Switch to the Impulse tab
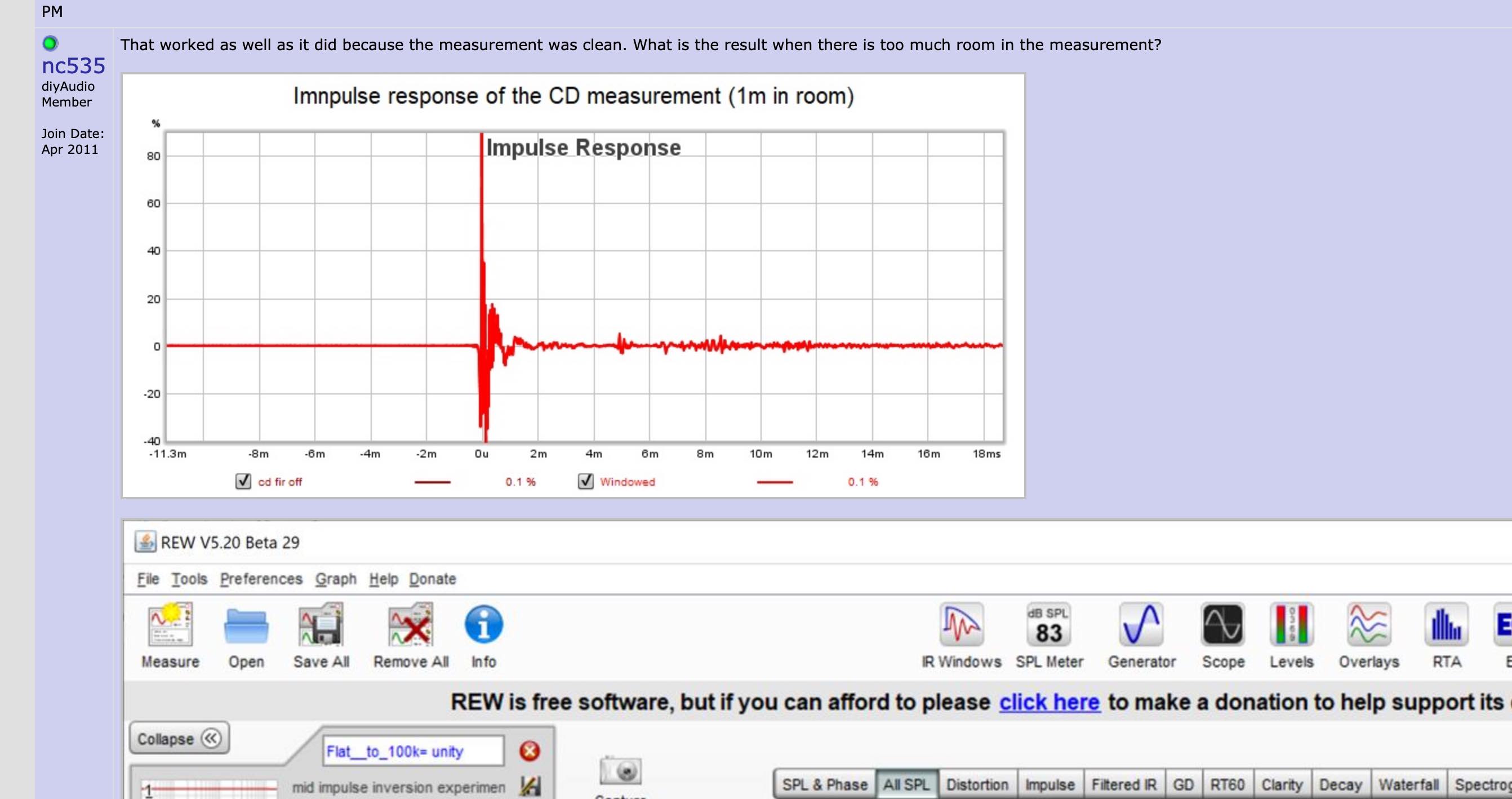 [x=1051, y=785]
